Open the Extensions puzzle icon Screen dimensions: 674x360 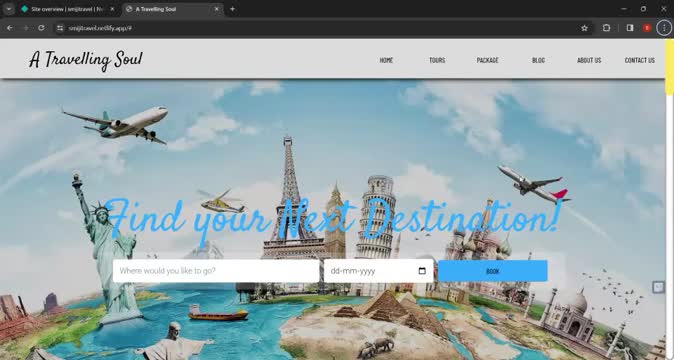607,28
